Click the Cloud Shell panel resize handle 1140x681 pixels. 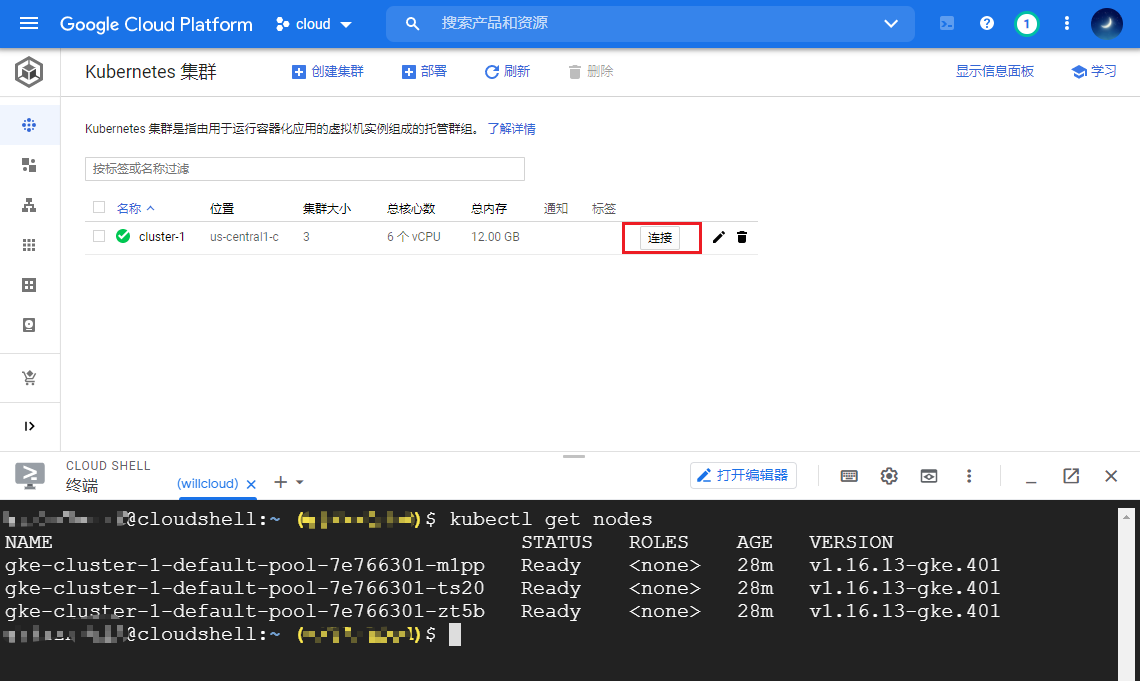pyautogui.click(x=574, y=456)
